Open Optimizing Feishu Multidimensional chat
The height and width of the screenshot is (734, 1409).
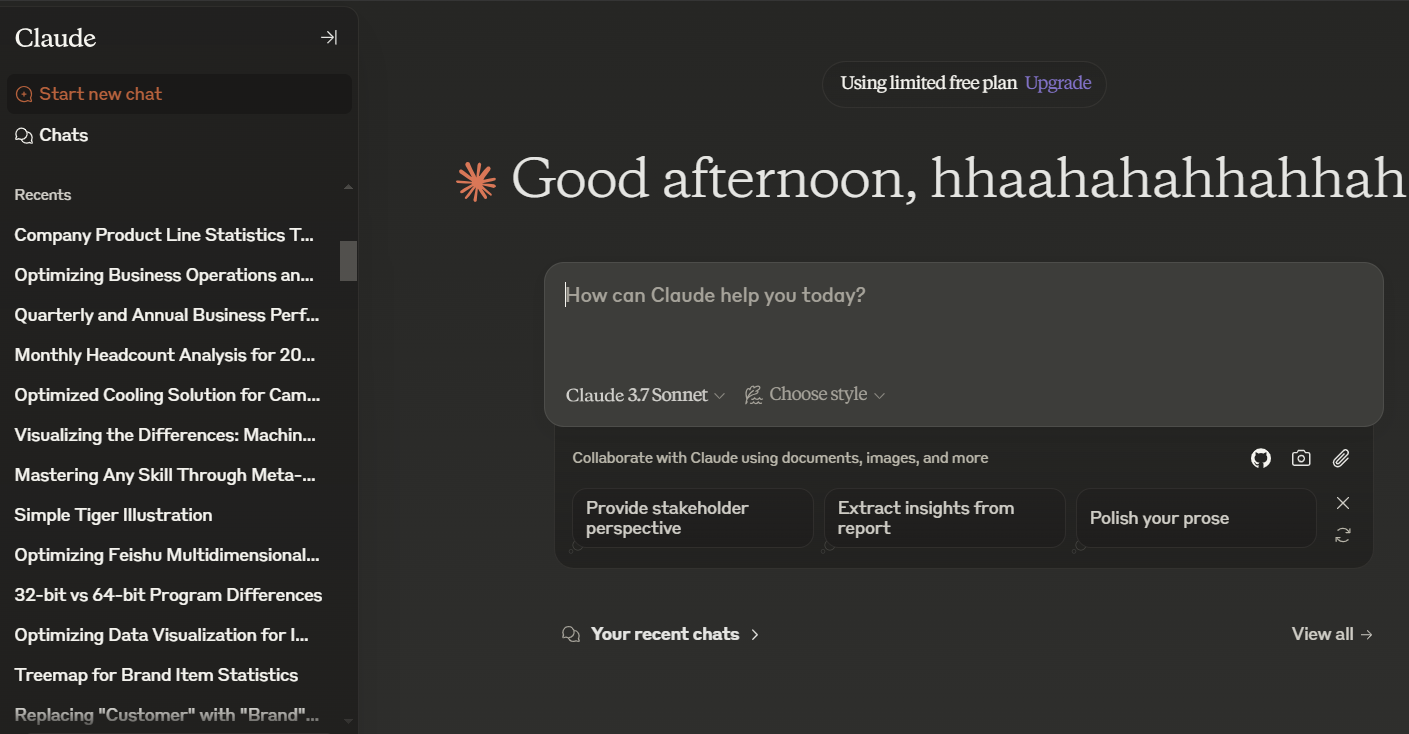click(x=167, y=555)
